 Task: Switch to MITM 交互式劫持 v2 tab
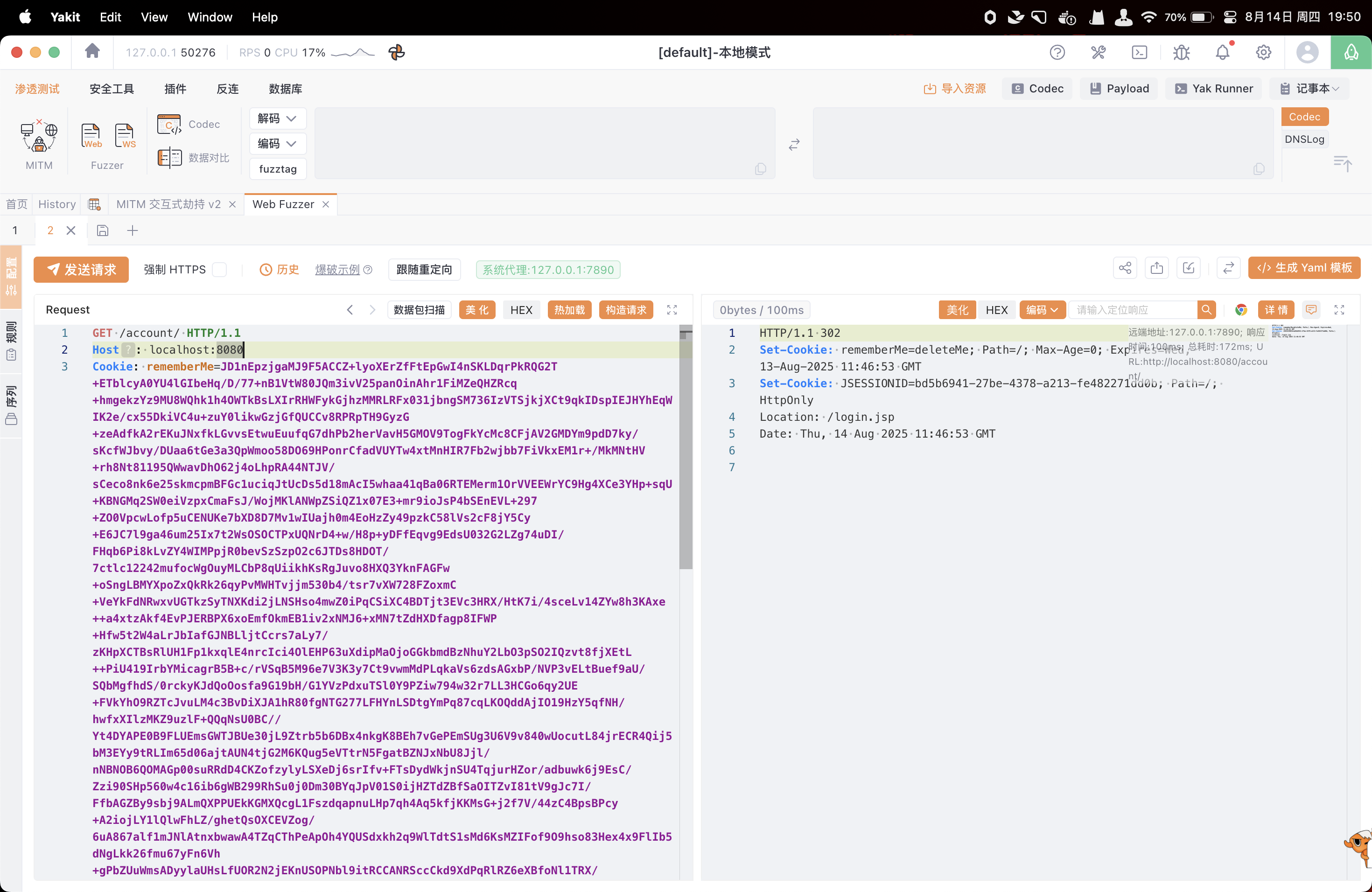[x=168, y=204]
